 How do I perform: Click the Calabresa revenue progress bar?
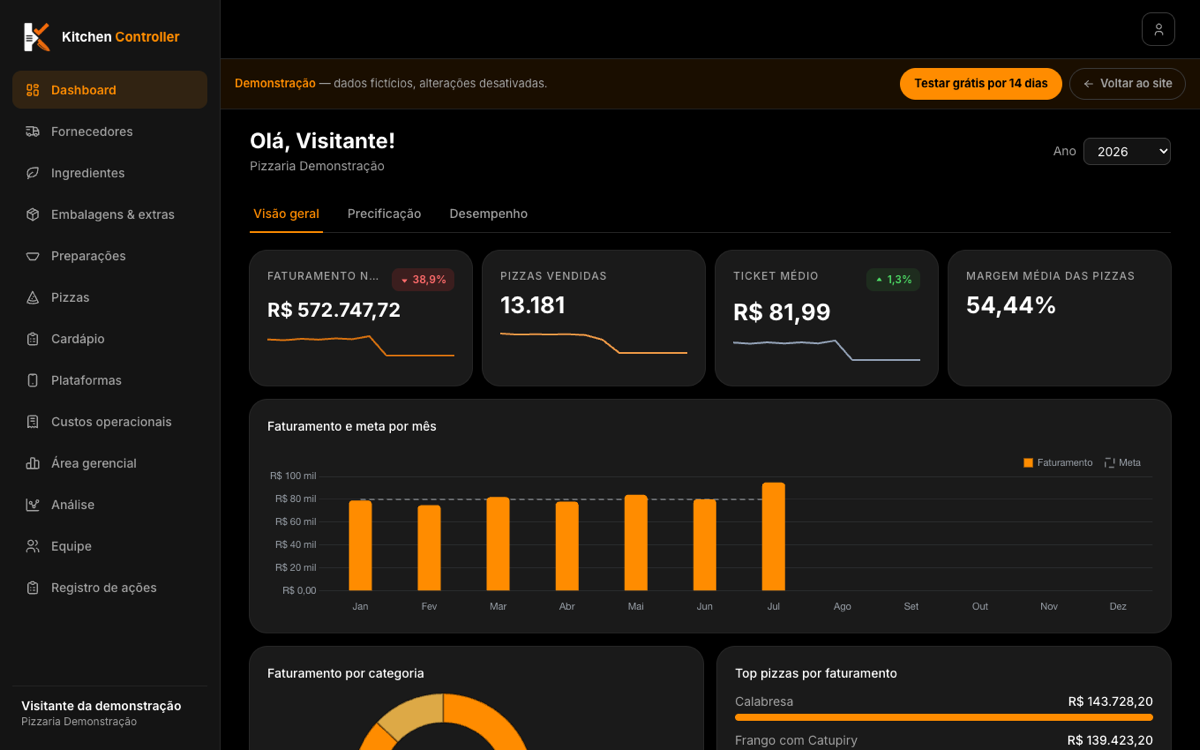pyautogui.click(x=944, y=717)
